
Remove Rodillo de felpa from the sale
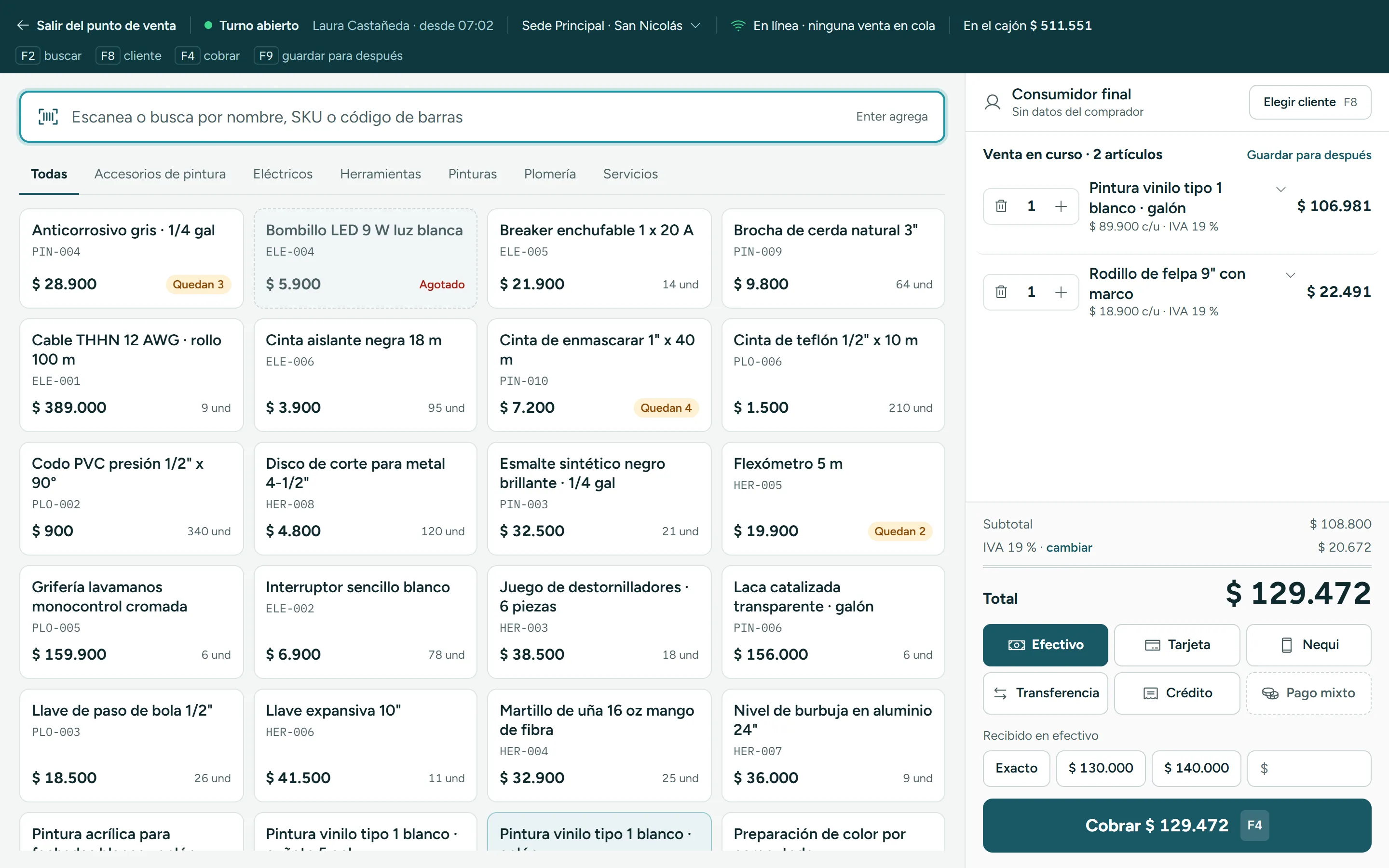pos(1001,292)
